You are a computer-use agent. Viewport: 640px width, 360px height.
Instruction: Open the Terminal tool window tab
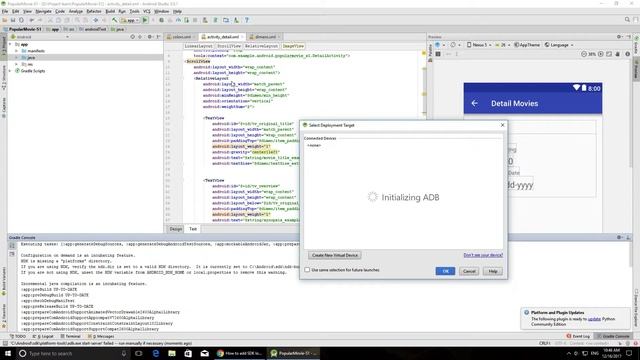click(x=70, y=336)
